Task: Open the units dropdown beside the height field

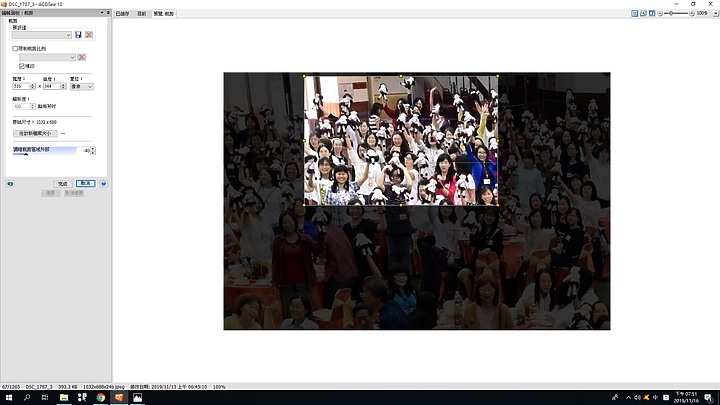Action: pyautogui.click(x=81, y=86)
